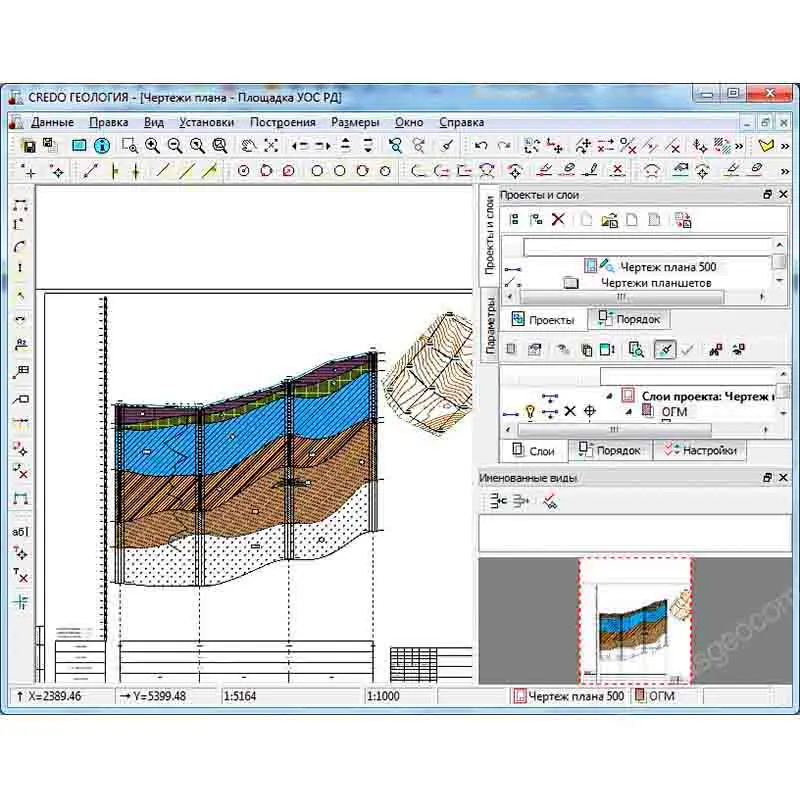Click the zoom in magnifier icon
The width and height of the screenshot is (800, 800).
[x=152, y=146]
